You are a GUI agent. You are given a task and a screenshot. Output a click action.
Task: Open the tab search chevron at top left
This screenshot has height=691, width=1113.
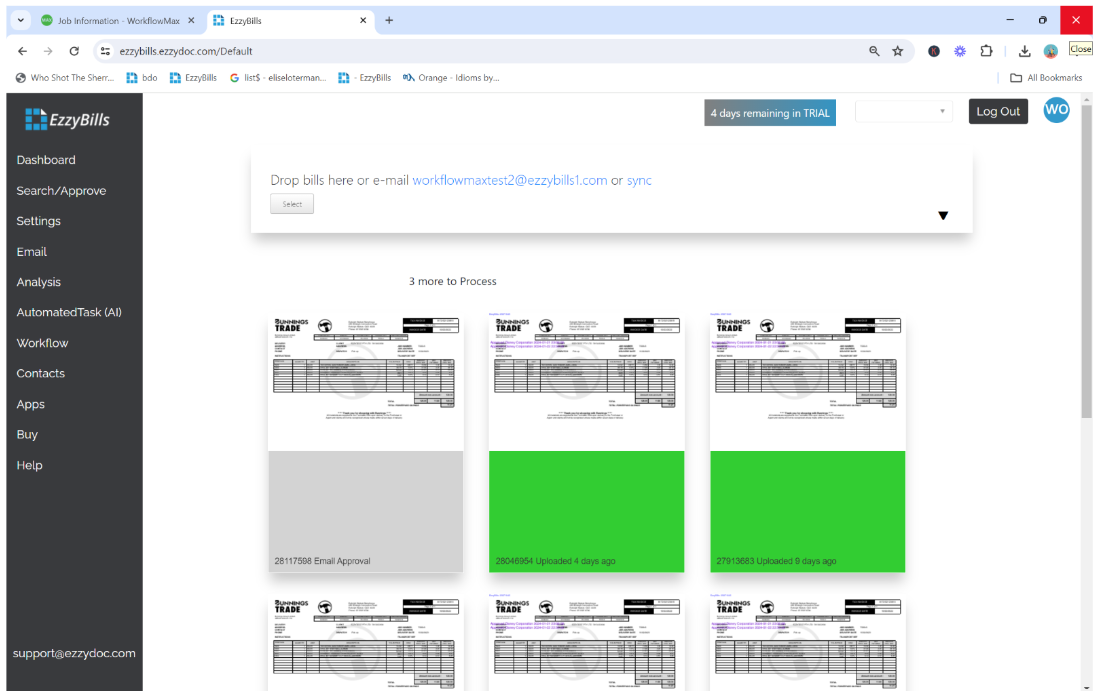click(x=20, y=19)
